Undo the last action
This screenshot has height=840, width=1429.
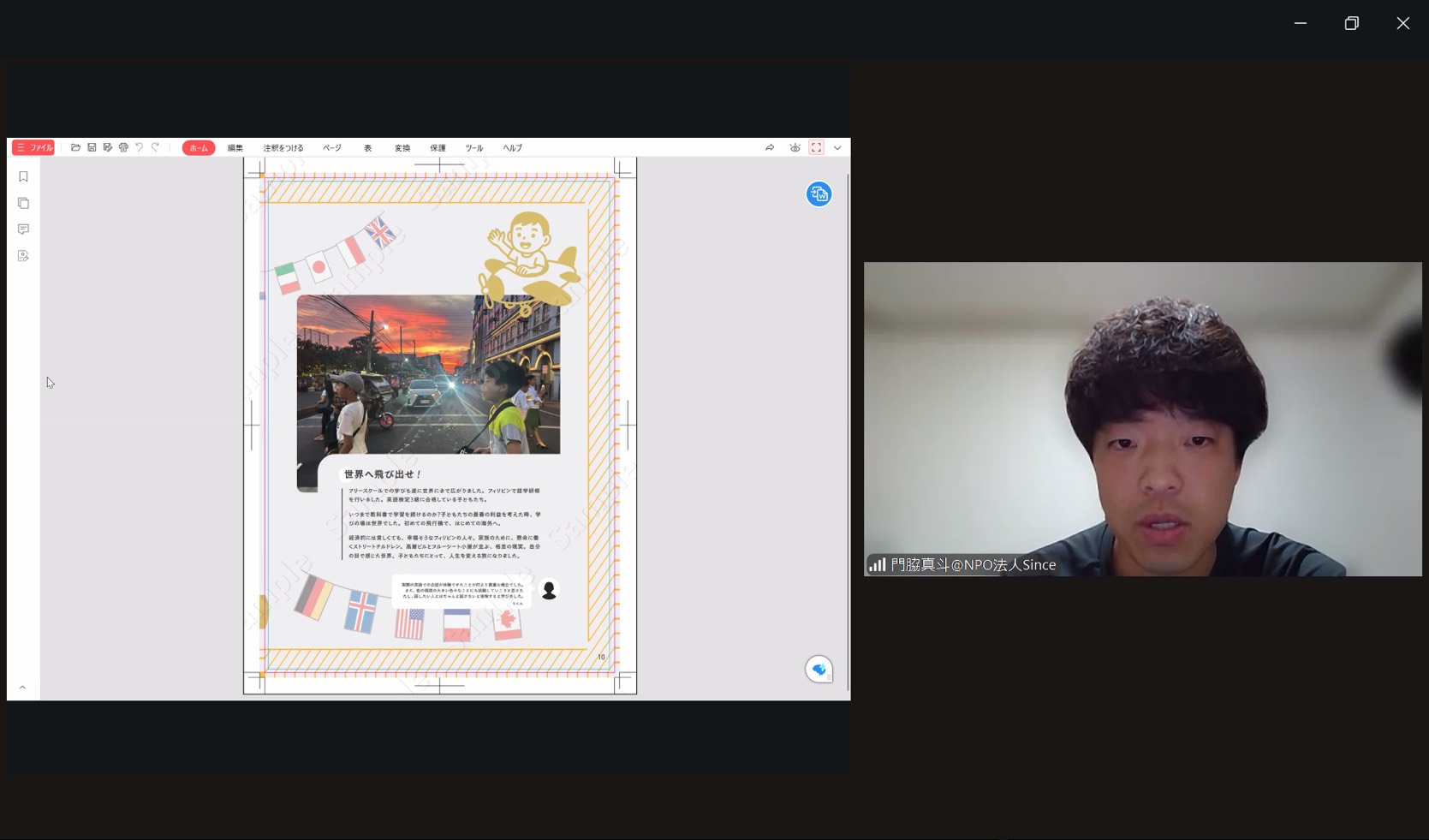click(x=140, y=148)
